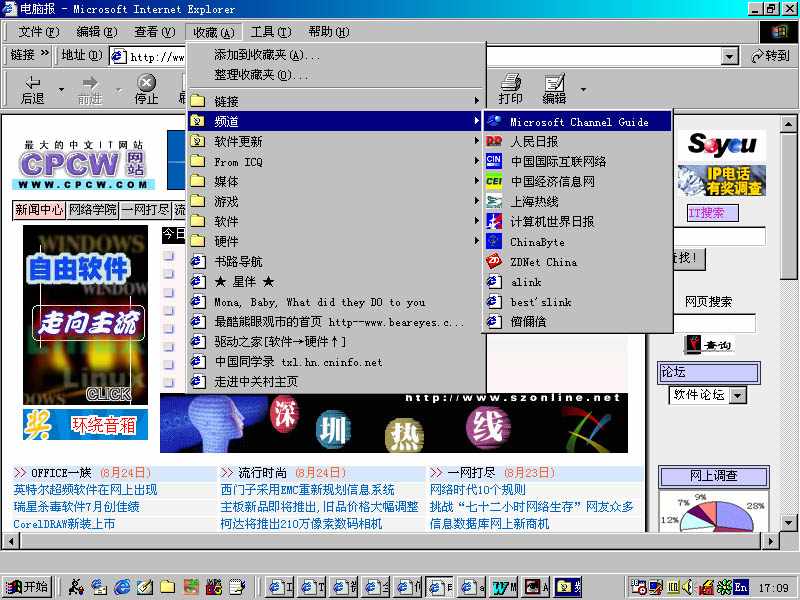Viewport: 800px width, 600px height.
Task: Click the taskbar volume speaker icon
Action: pyautogui.click(x=687, y=587)
